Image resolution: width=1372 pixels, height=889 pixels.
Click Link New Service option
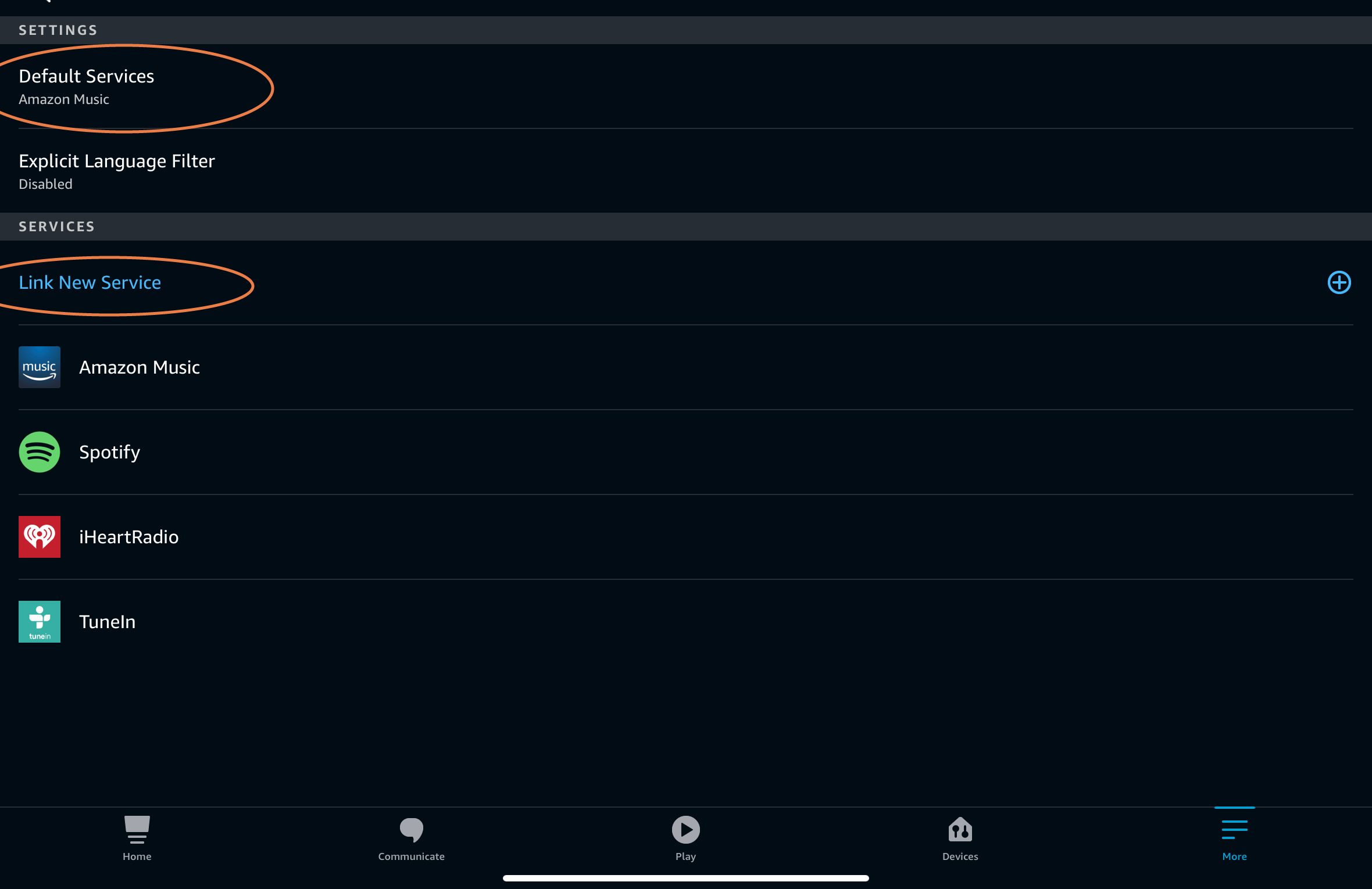click(x=90, y=282)
